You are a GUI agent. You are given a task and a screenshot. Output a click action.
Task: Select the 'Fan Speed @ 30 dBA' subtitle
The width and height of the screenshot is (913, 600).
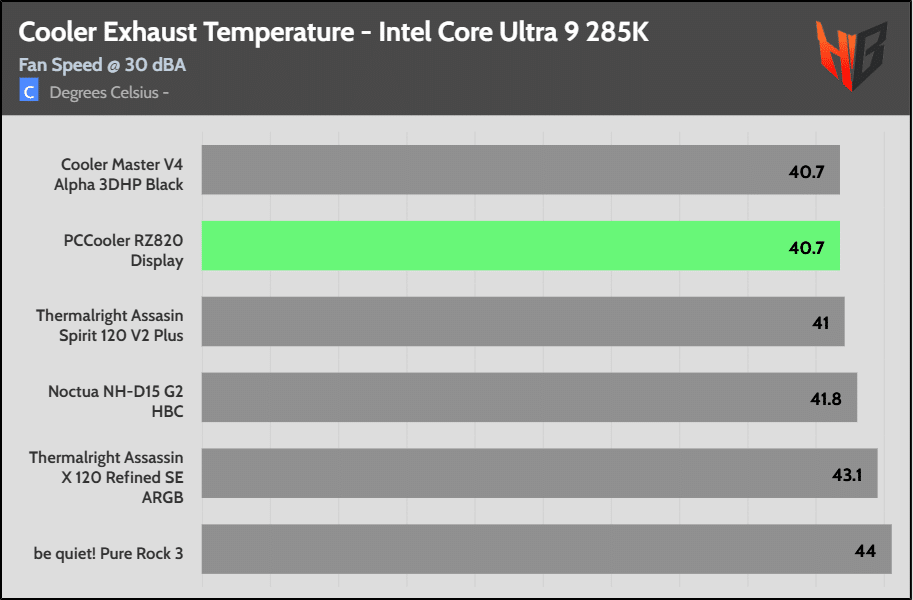[x=103, y=66]
